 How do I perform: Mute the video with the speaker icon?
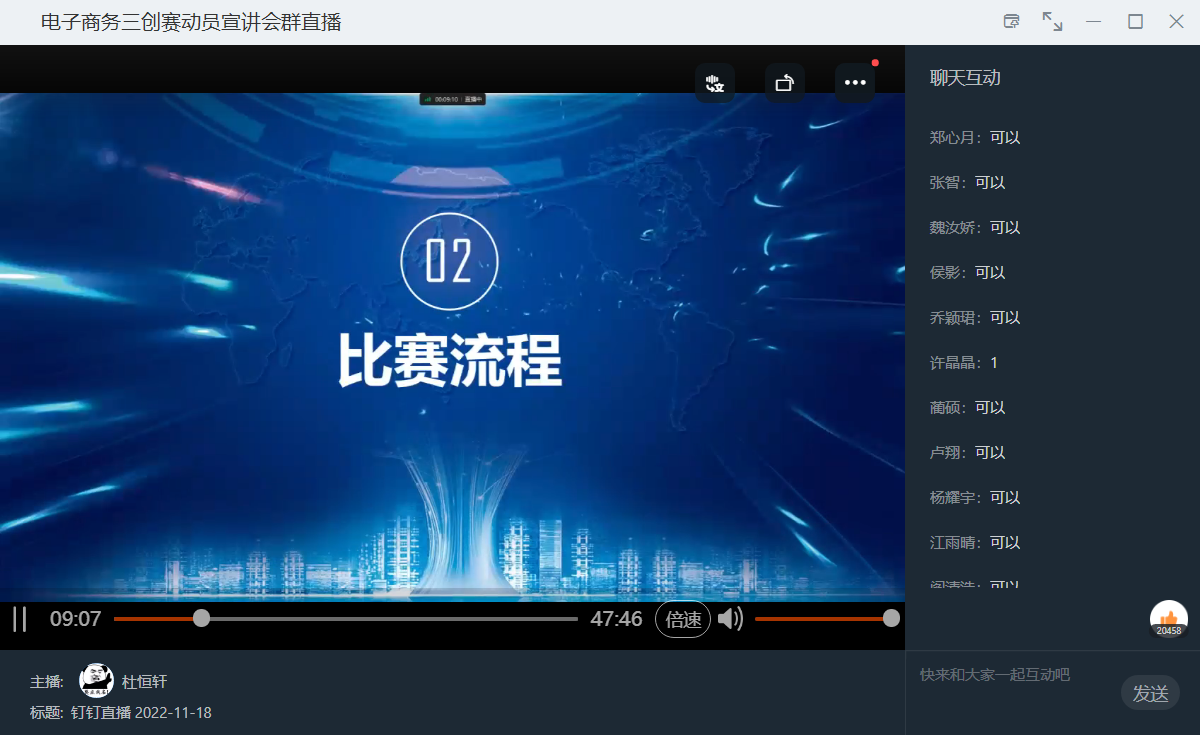730,619
